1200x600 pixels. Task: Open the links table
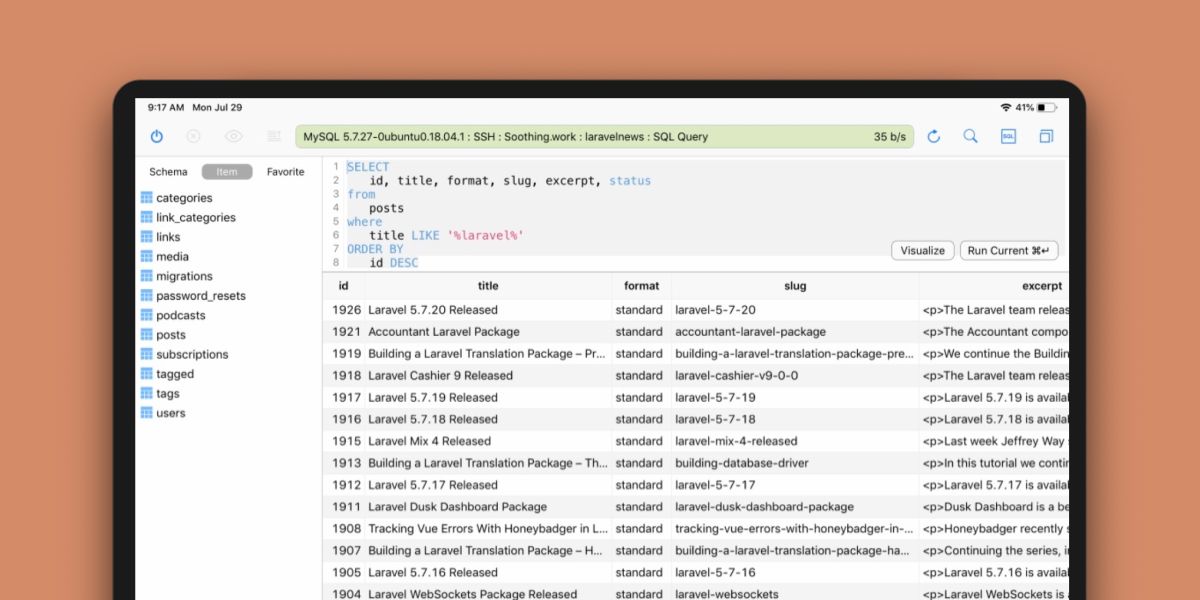click(x=168, y=237)
